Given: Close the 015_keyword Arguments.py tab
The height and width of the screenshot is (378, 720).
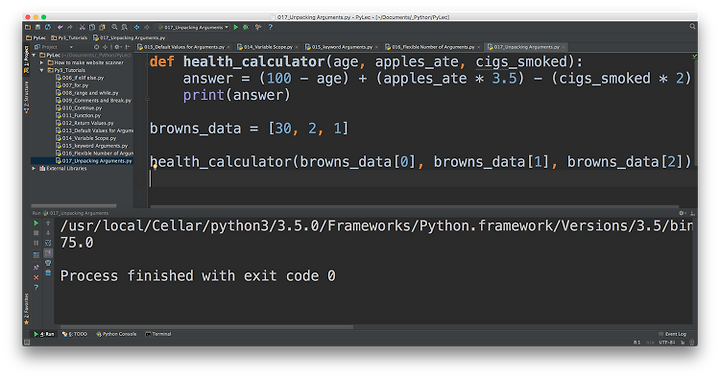Looking at the screenshot, I should coord(377,47).
